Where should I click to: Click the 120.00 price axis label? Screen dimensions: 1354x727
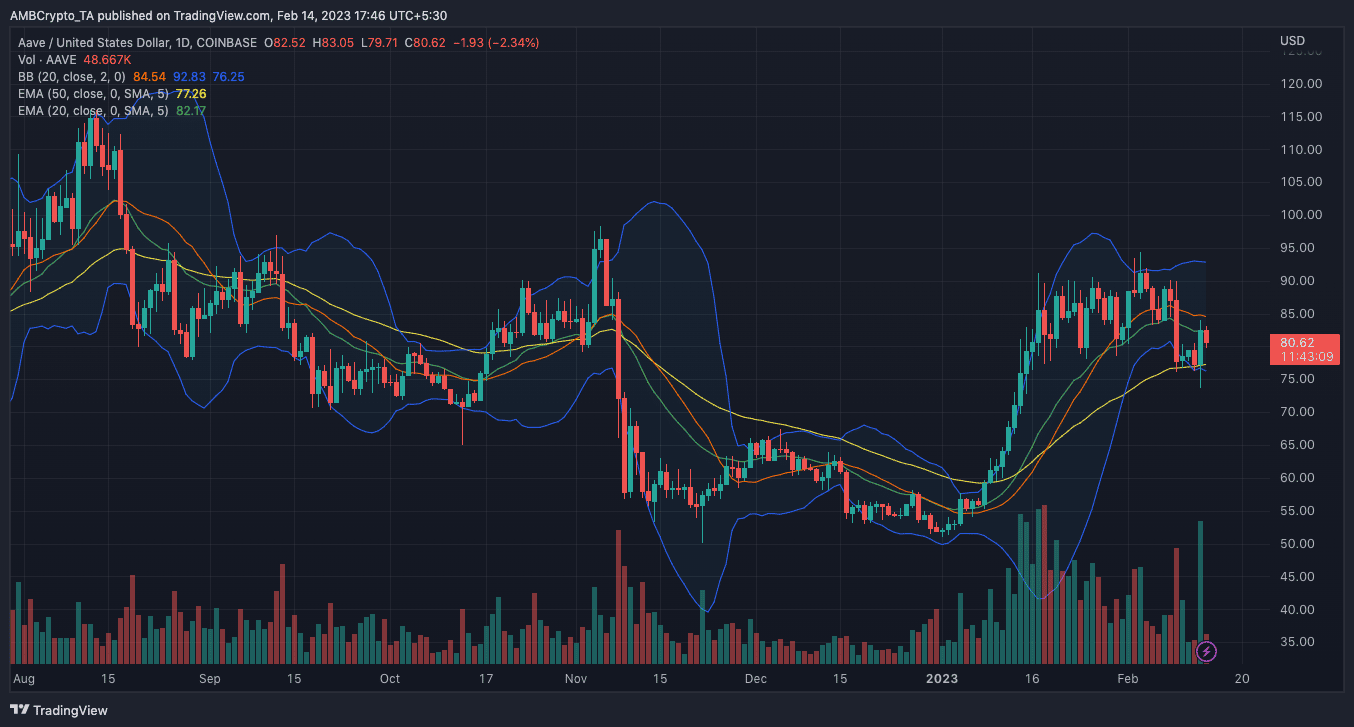1301,84
